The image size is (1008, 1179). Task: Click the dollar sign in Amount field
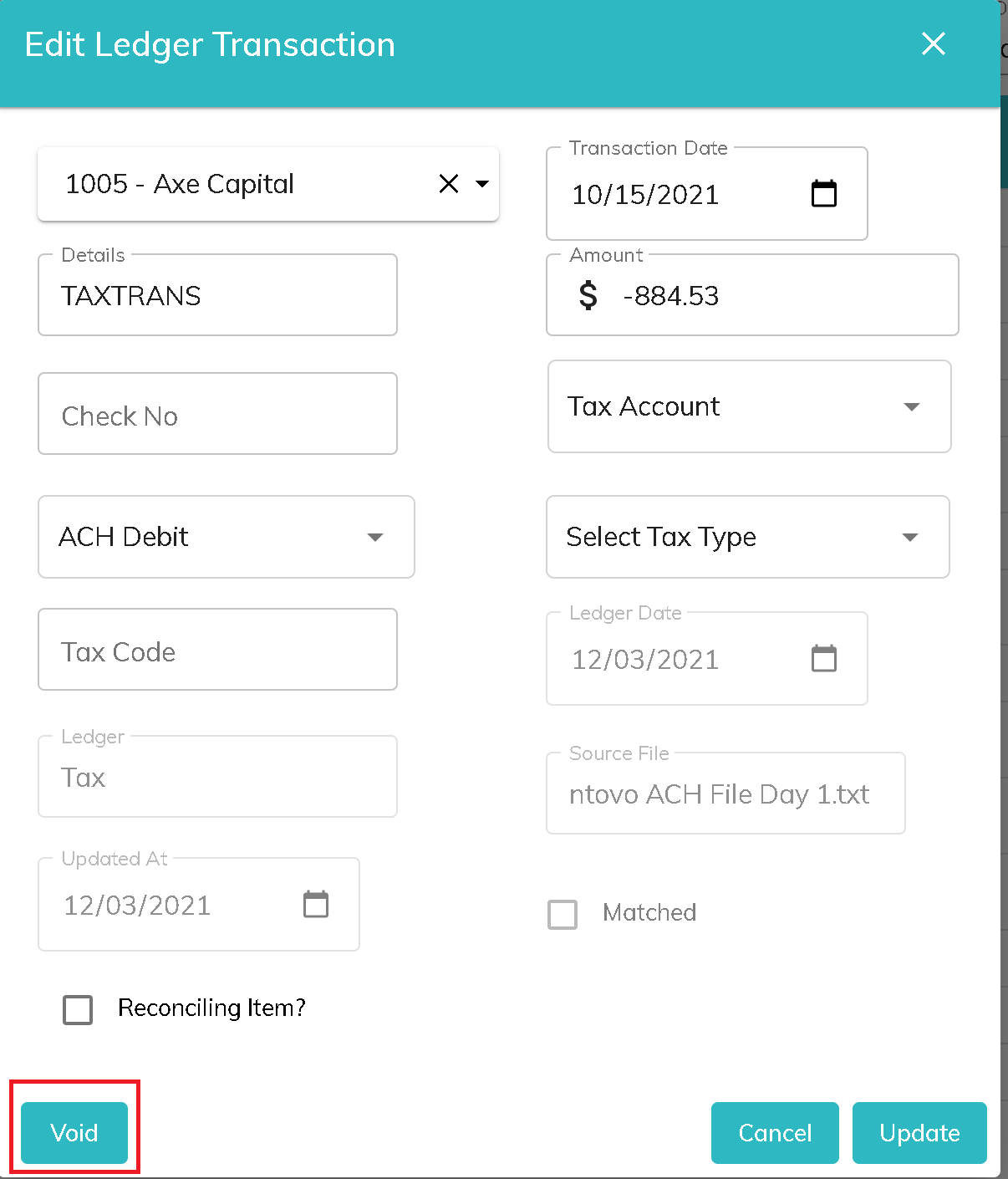[588, 296]
